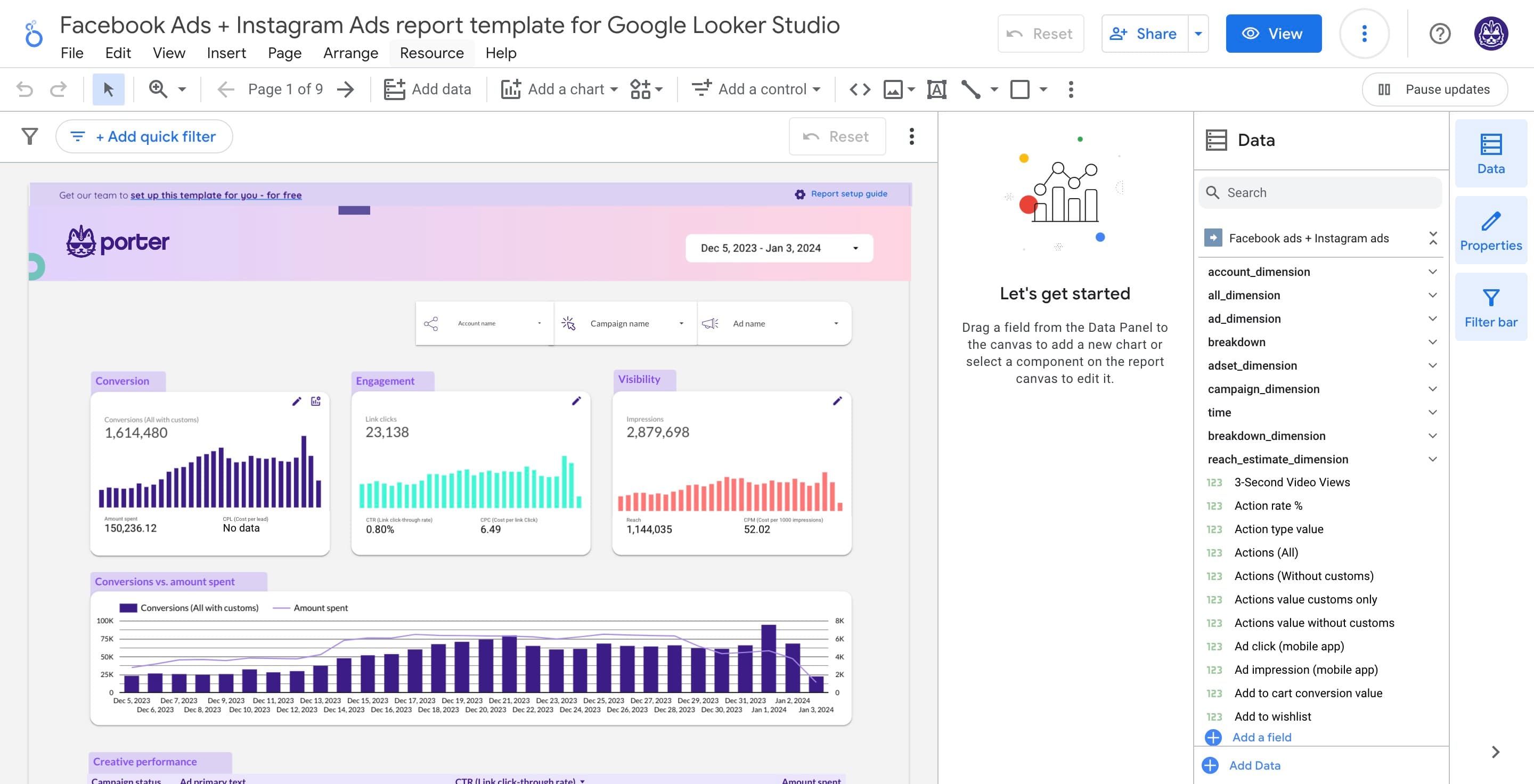Click the Pause updates button
This screenshot has width=1534, height=784.
pos(1434,89)
